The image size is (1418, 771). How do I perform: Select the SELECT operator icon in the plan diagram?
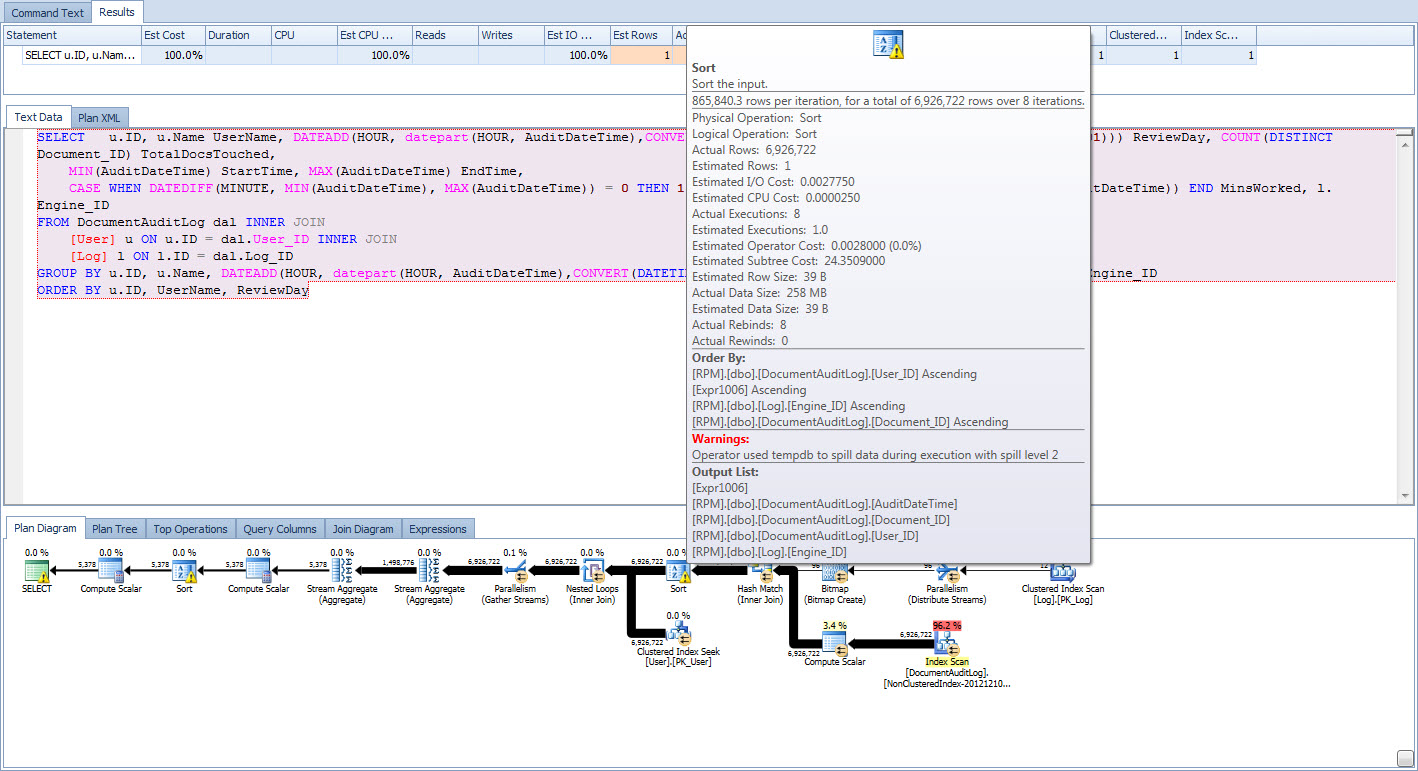tap(36, 571)
